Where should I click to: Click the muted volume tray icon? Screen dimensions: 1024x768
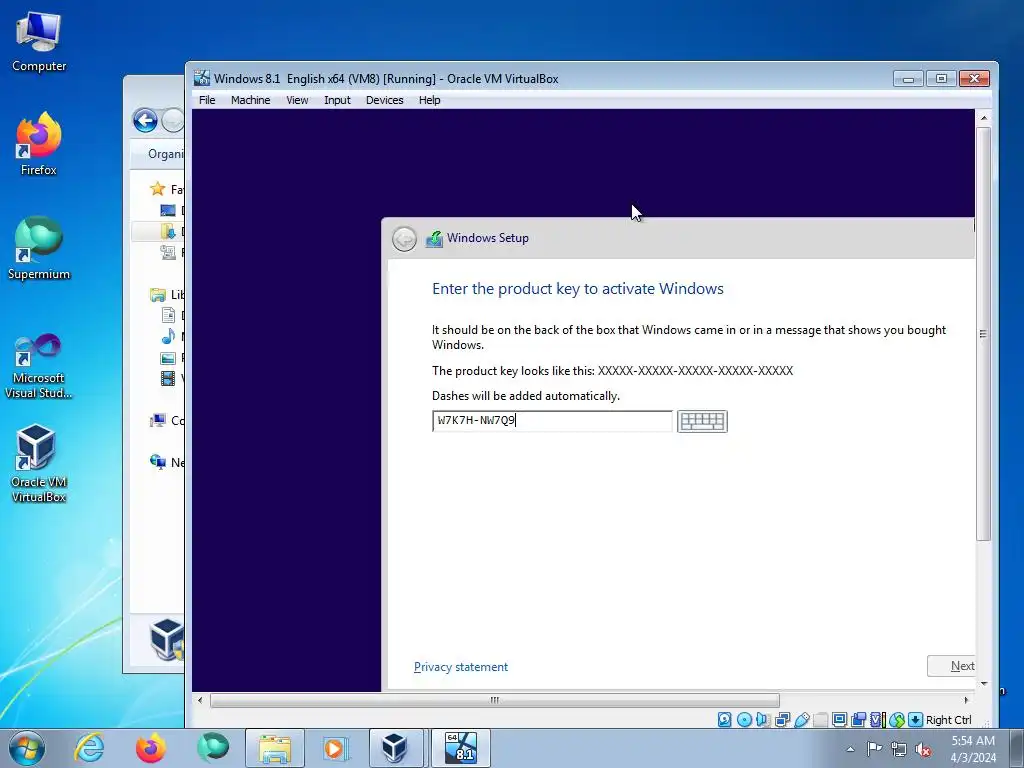[x=923, y=749]
